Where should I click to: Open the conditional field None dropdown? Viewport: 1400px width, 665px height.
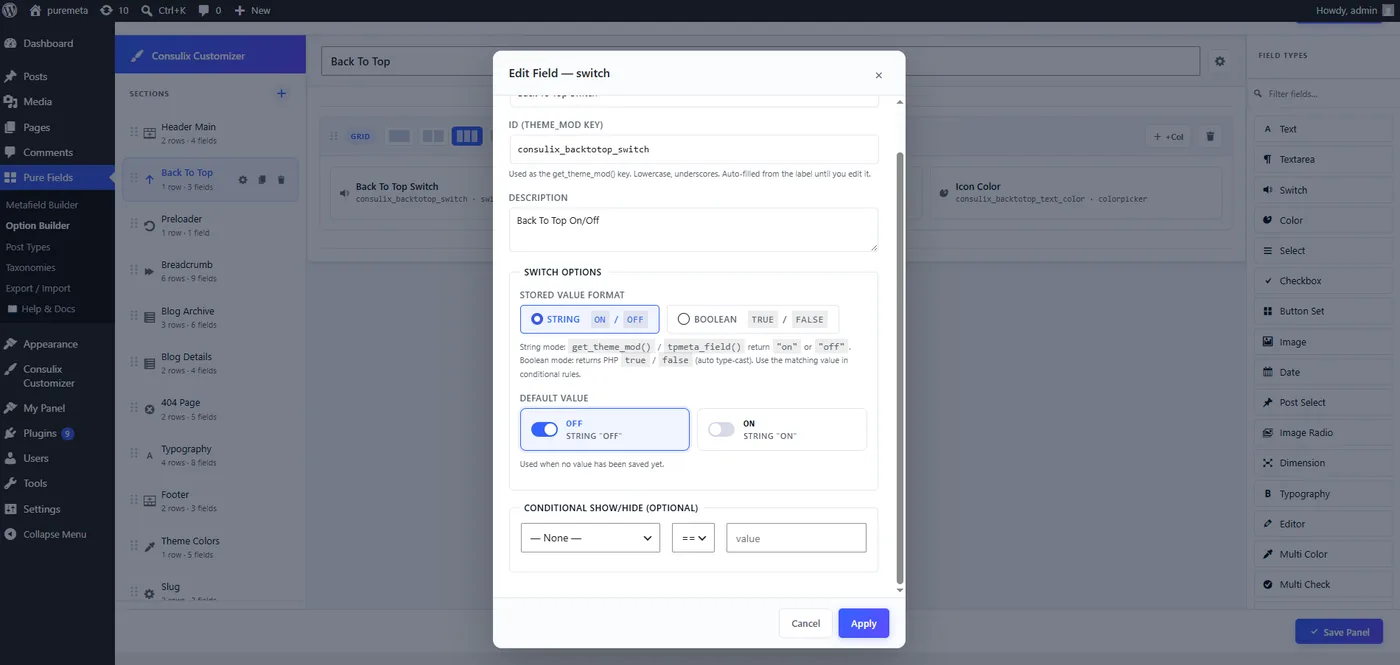coord(590,538)
